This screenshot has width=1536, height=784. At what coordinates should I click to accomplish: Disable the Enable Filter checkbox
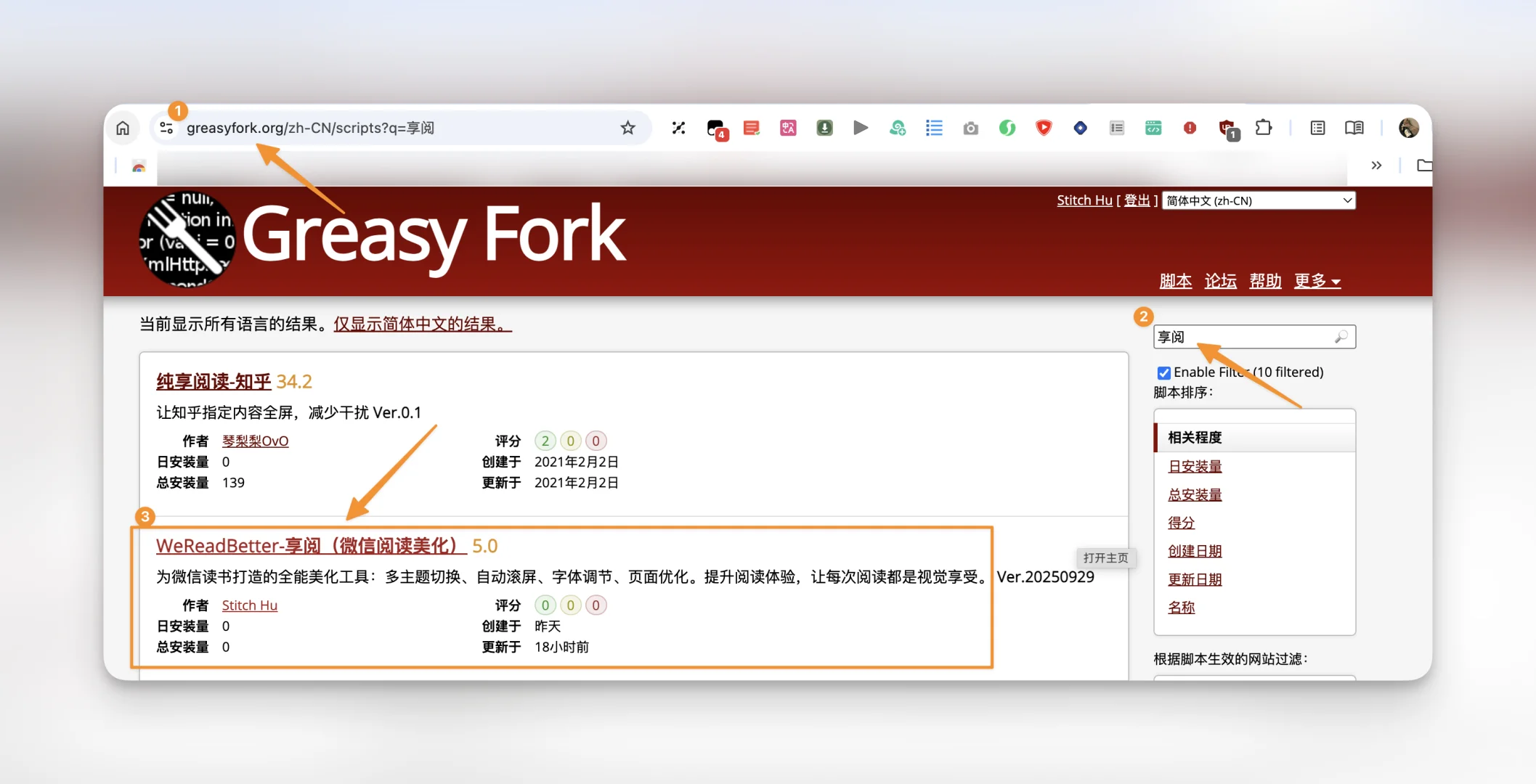pyautogui.click(x=1163, y=372)
